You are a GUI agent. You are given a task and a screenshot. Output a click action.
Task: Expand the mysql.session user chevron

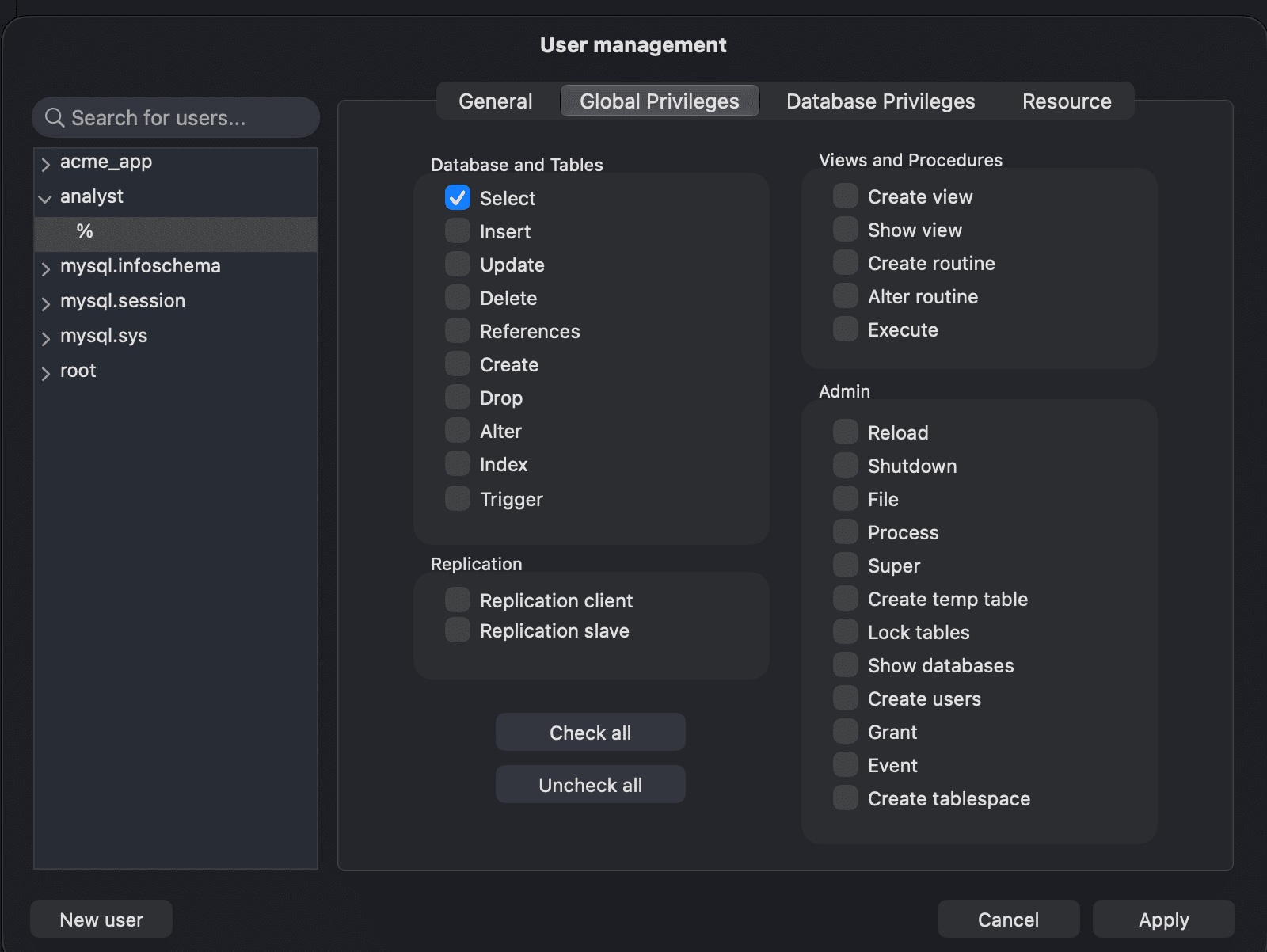[x=45, y=303]
